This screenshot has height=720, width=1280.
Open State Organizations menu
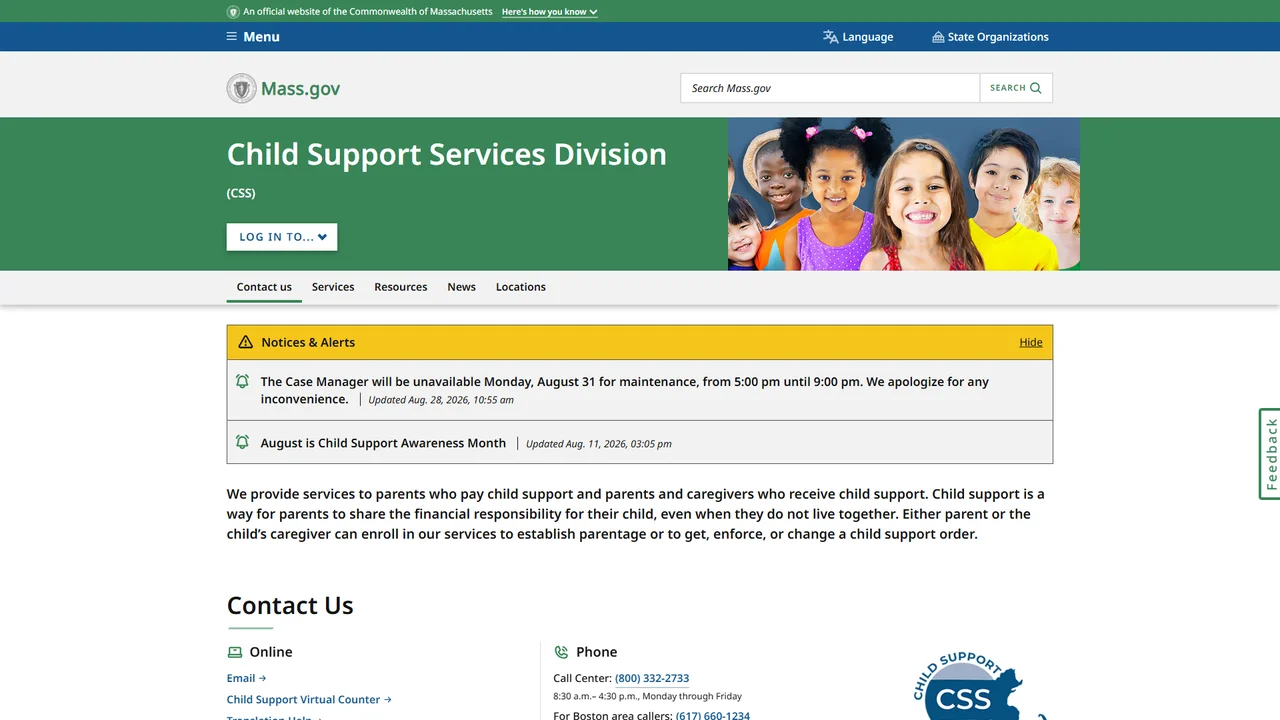(x=990, y=37)
